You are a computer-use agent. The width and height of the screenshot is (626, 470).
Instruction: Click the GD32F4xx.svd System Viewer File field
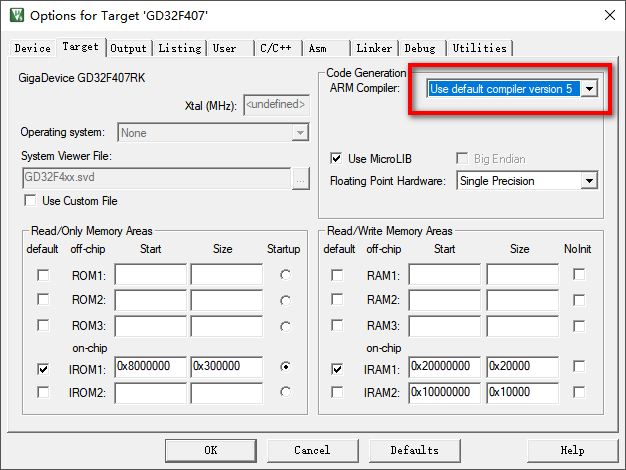click(157, 178)
